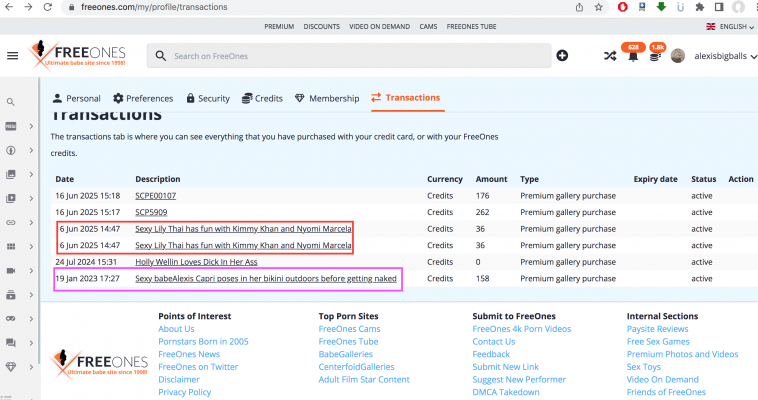Click the FreeOnes logo in the header
The height and width of the screenshot is (400, 758).
[77, 56]
